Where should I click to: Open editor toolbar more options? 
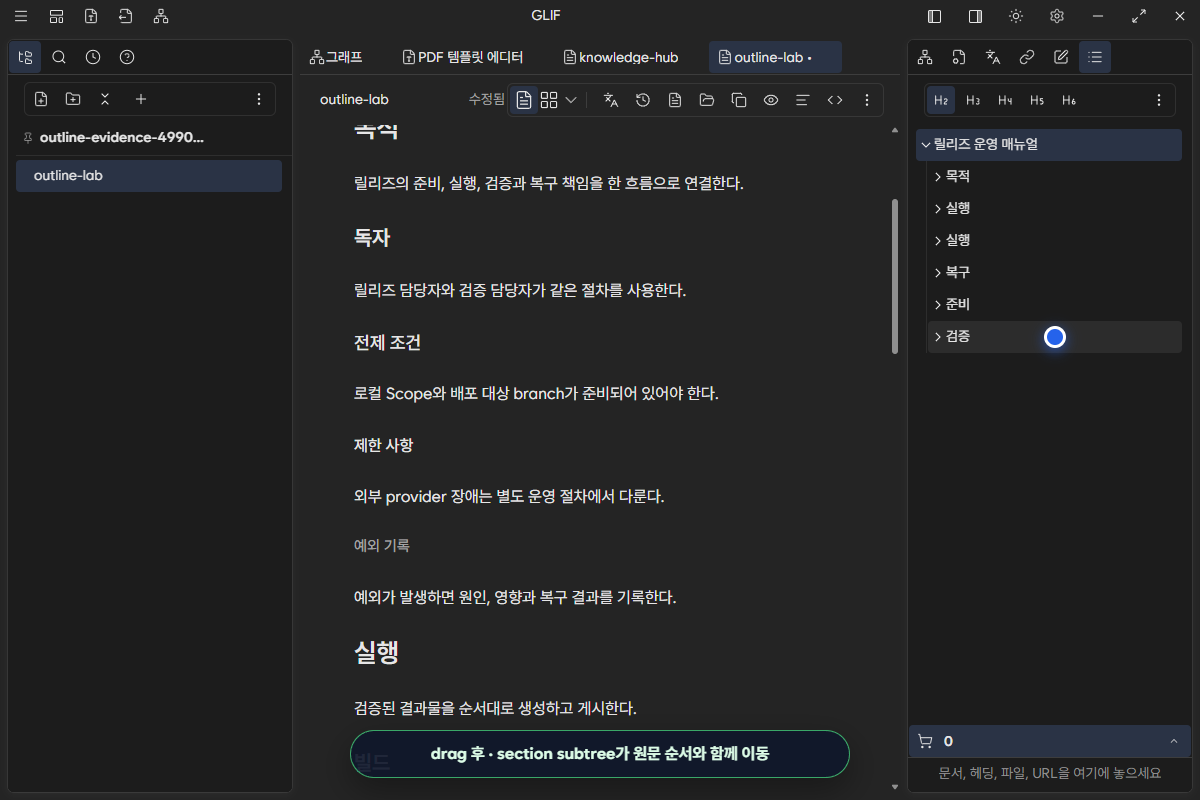click(867, 100)
